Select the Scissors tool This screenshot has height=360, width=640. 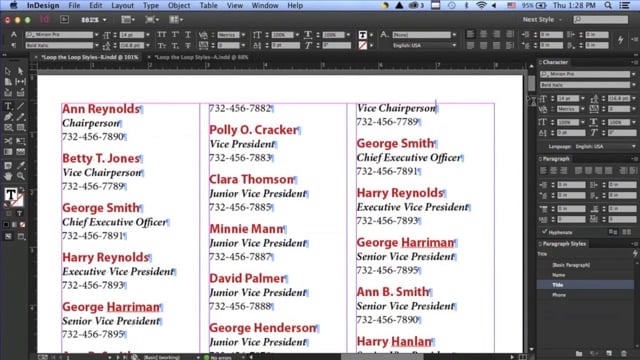point(8,141)
